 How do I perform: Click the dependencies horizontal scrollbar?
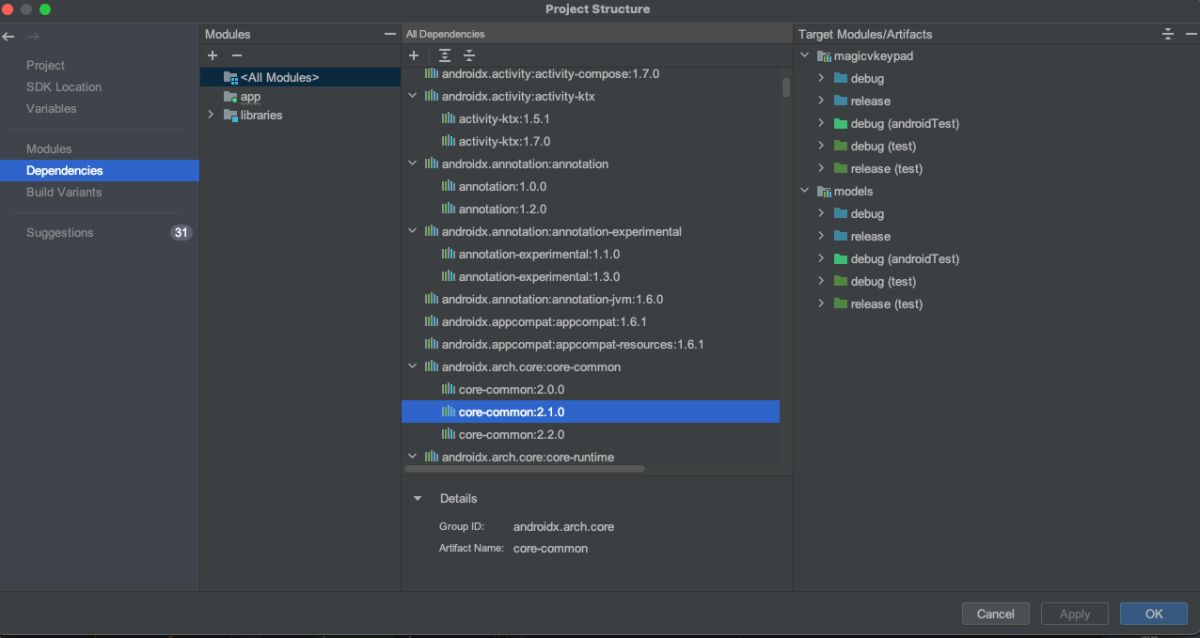click(525, 468)
